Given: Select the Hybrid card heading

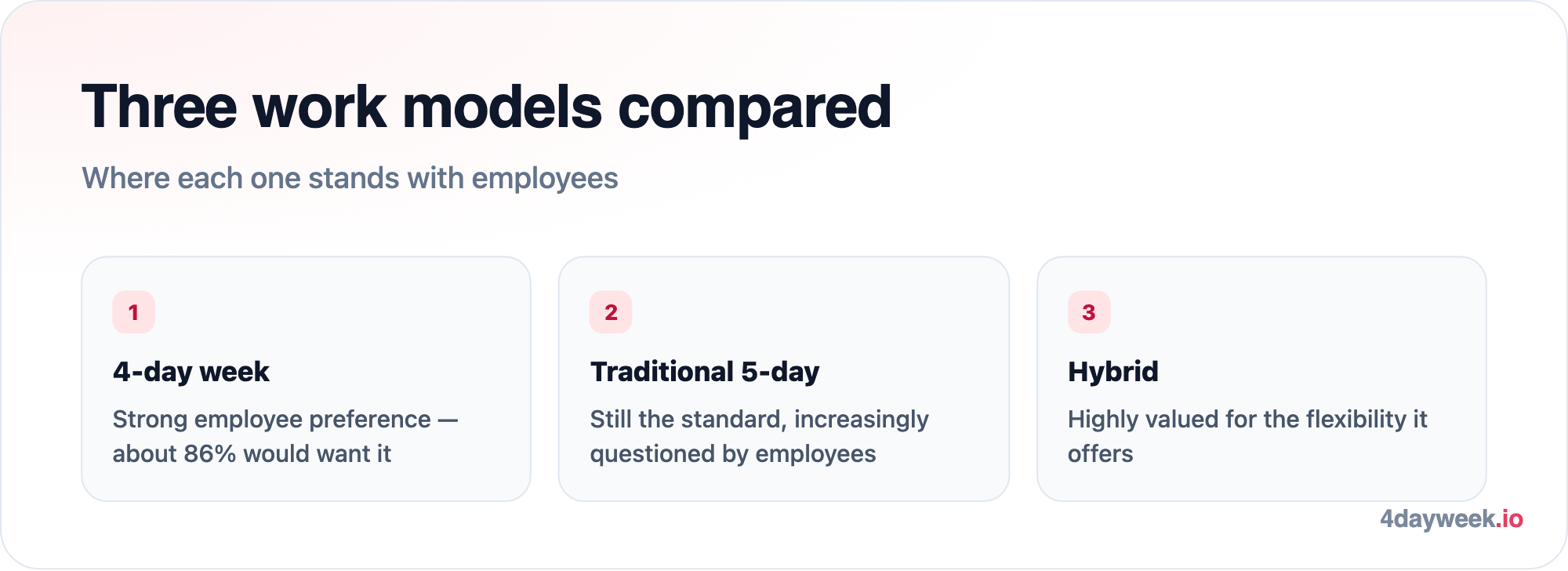Looking at the screenshot, I should (x=1112, y=372).
